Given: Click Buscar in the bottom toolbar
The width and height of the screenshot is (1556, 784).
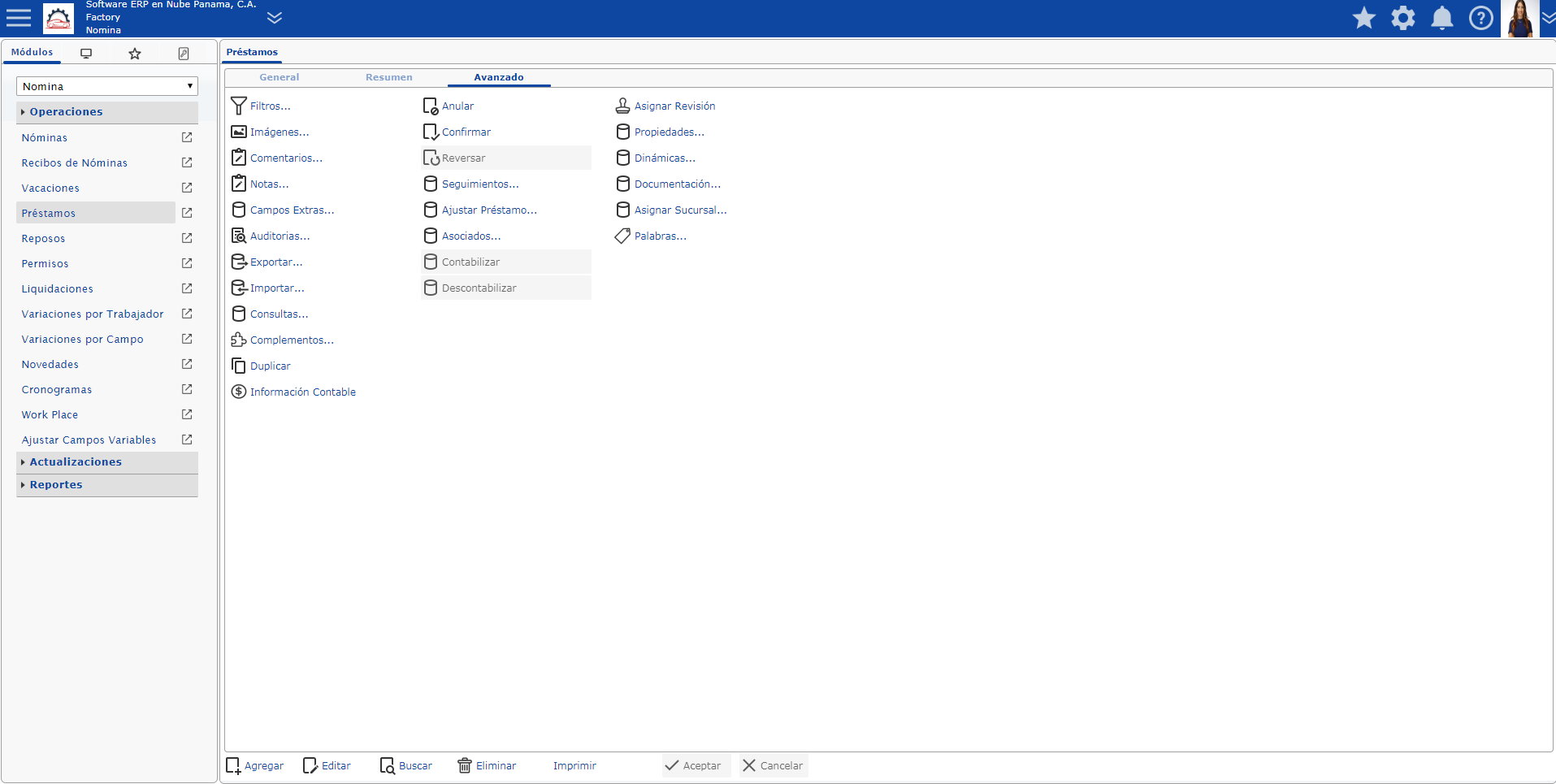Looking at the screenshot, I should (x=405, y=765).
